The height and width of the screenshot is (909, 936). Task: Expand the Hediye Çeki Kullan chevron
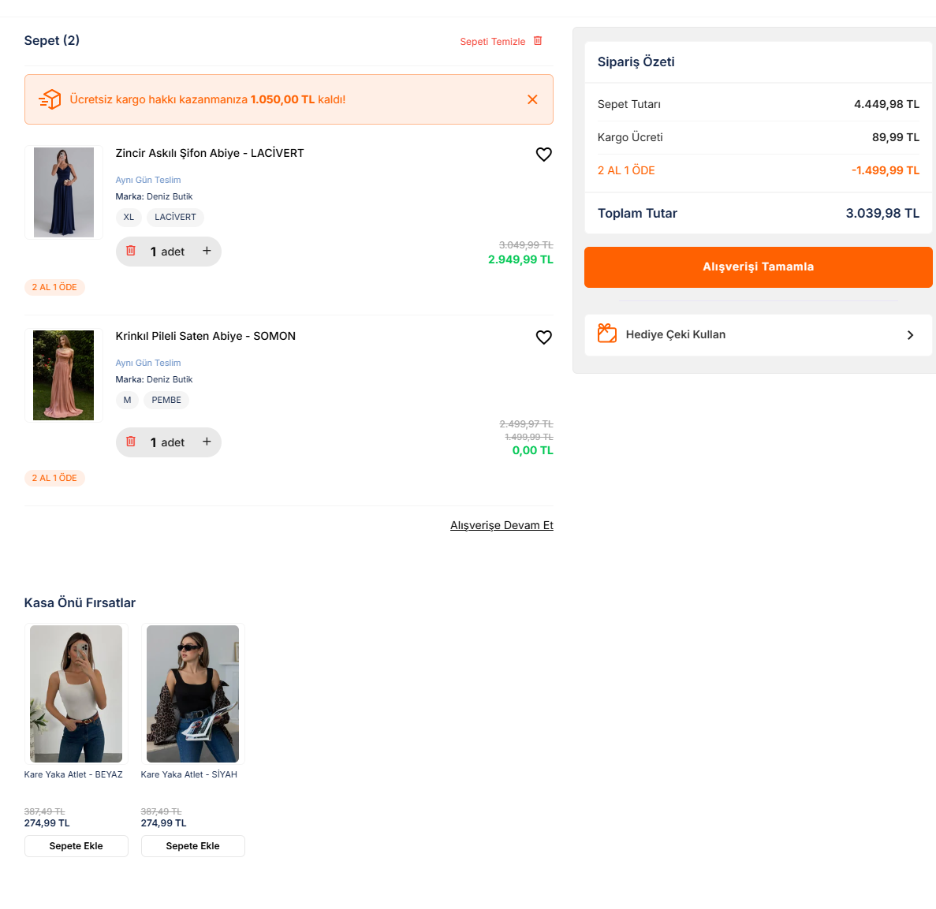click(x=910, y=335)
